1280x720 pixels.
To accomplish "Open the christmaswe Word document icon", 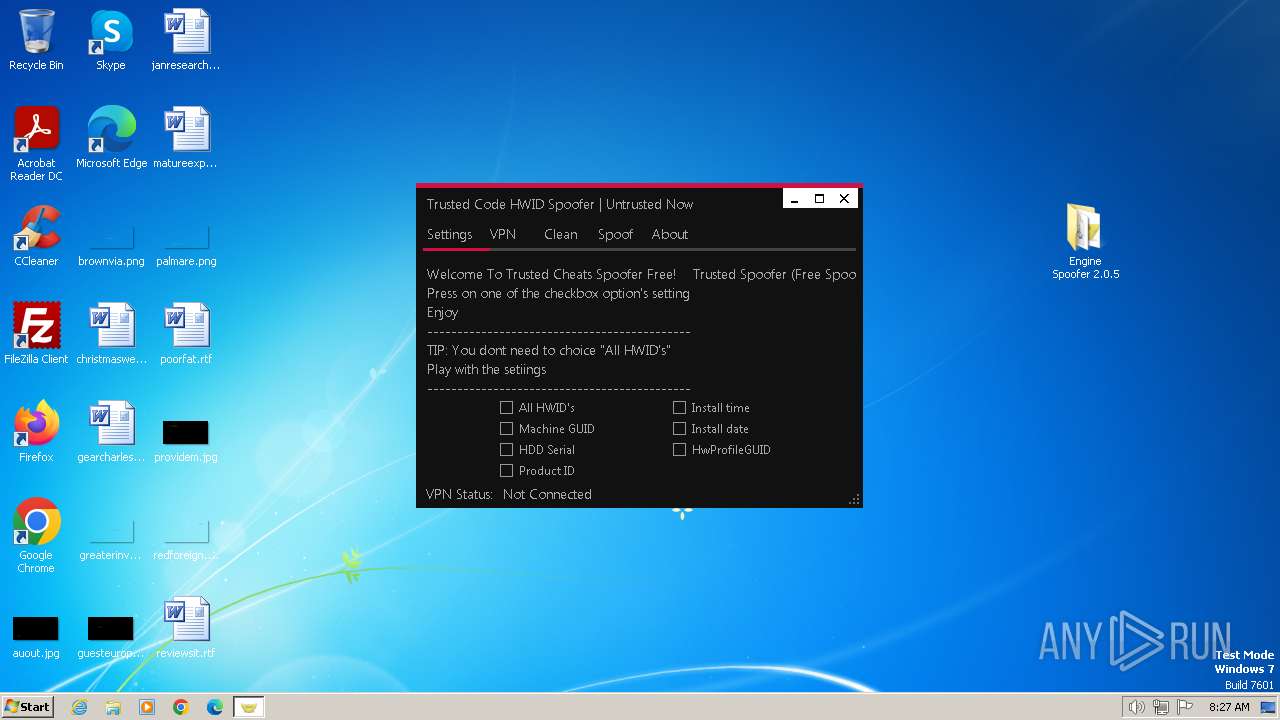I will (111, 334).
